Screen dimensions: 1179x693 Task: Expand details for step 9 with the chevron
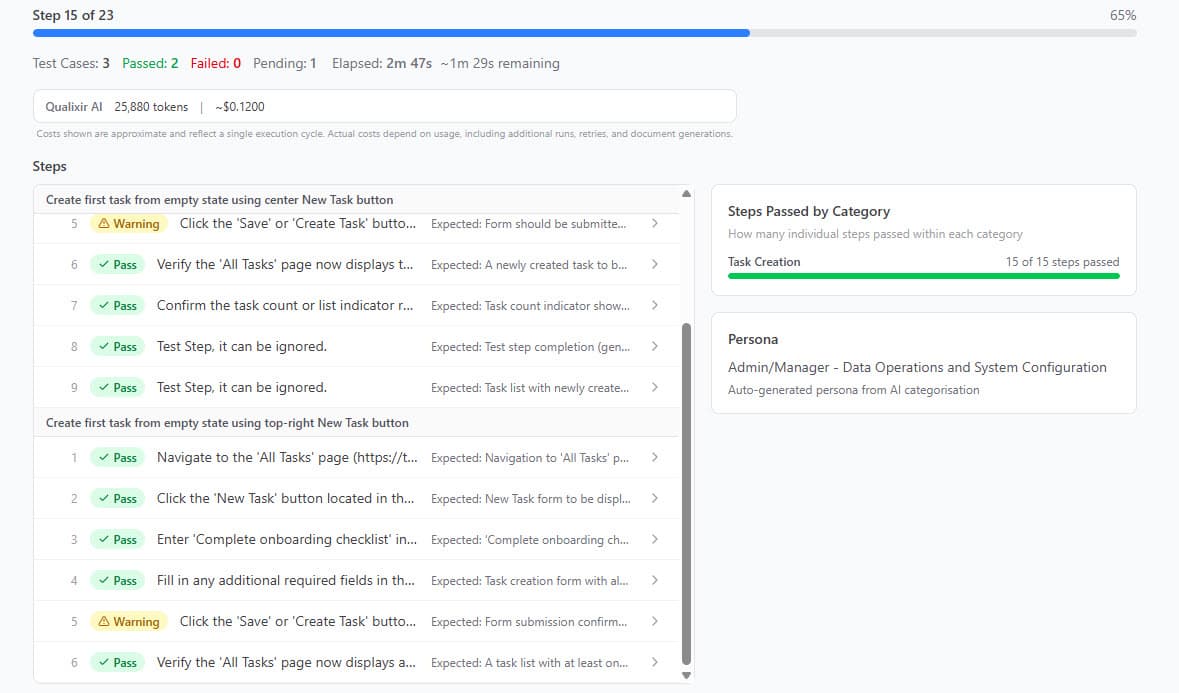pos(655,387)
